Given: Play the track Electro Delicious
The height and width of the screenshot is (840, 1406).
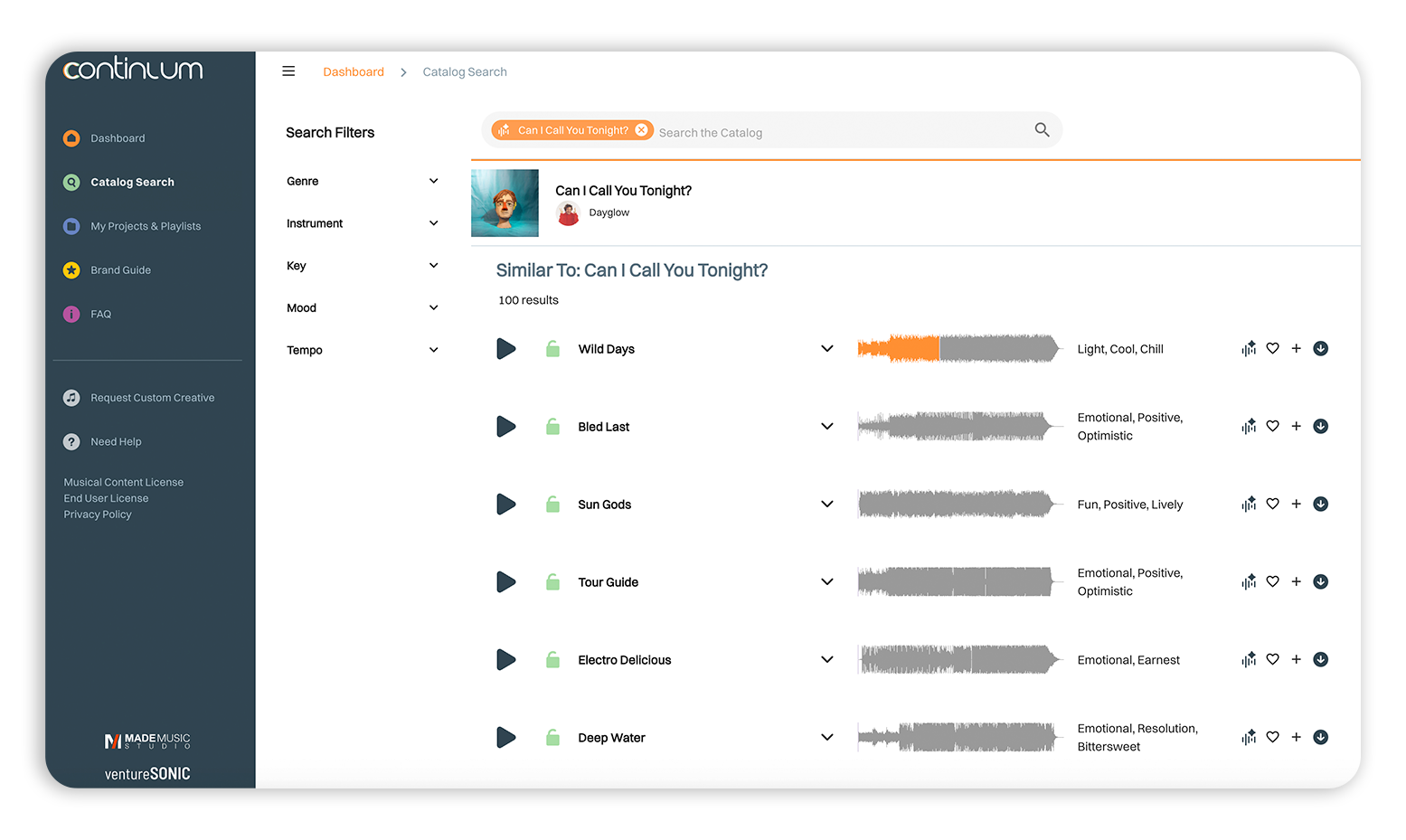Looking at the screenshot, I should point(506,660).
